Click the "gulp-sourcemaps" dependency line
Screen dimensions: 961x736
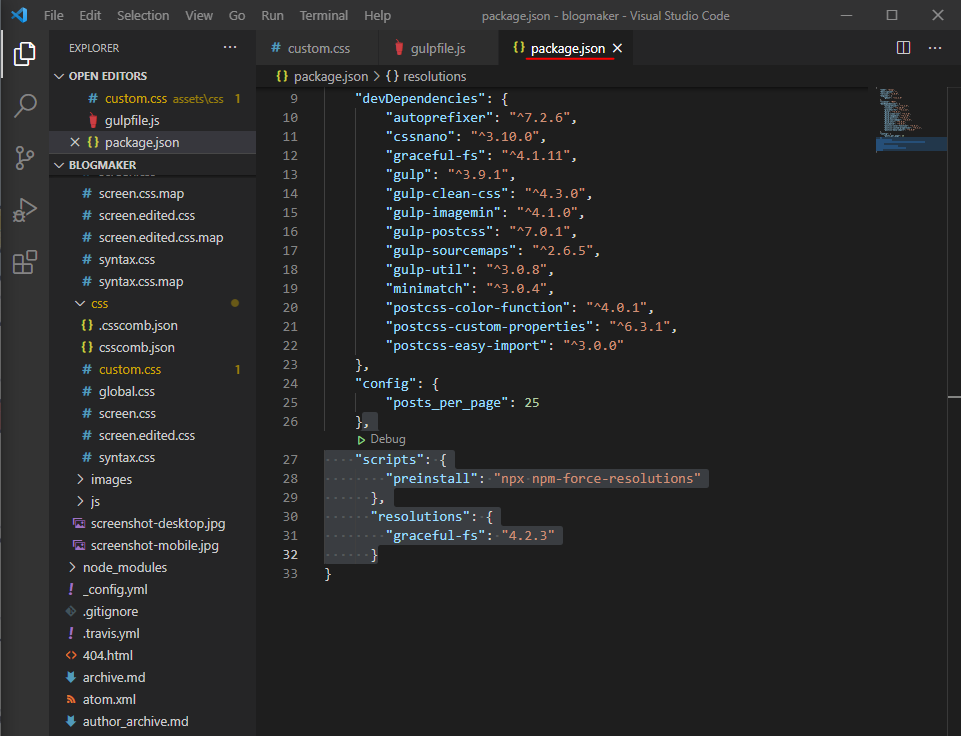493,251
